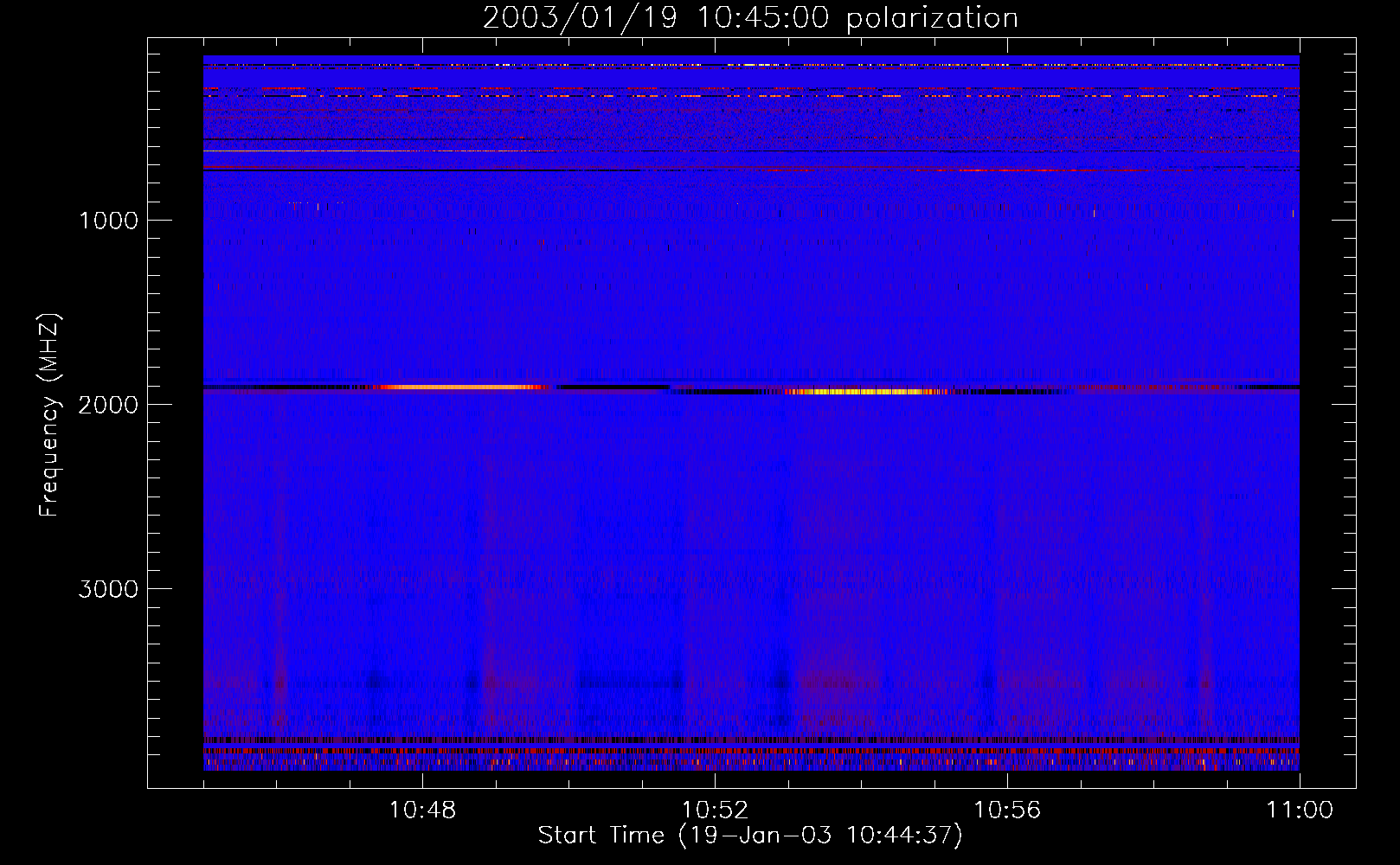The width and height of the screenshot is (1400, 865).
Task: Click the 10:56 time tick label
Action: pyautogui.click(x=1007, y=811)
